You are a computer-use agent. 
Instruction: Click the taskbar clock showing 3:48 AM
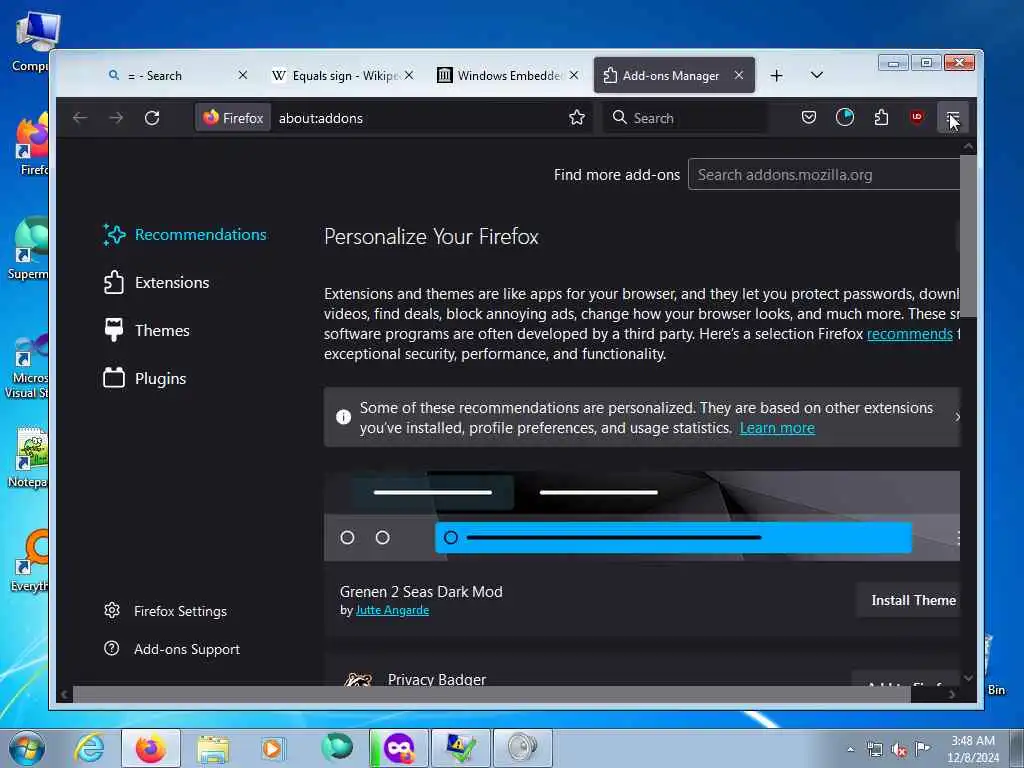pos(972,749)
